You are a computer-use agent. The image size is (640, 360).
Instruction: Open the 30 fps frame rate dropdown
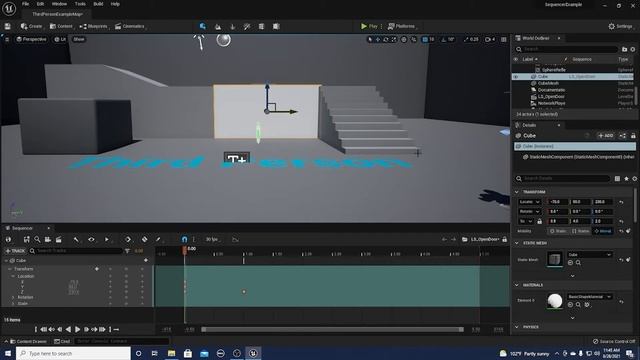point(212,239)
